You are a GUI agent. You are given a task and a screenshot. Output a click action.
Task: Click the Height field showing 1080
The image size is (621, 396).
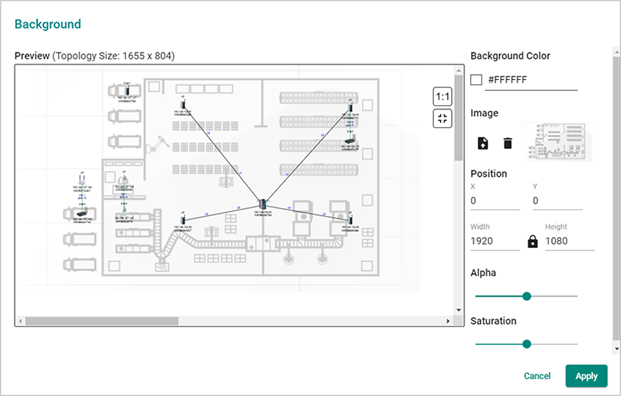pos(570,241)
